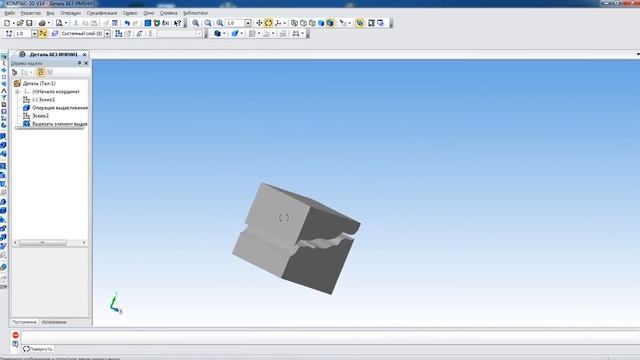
Task: Select the Pan view tool
Action: click(259, 23)
